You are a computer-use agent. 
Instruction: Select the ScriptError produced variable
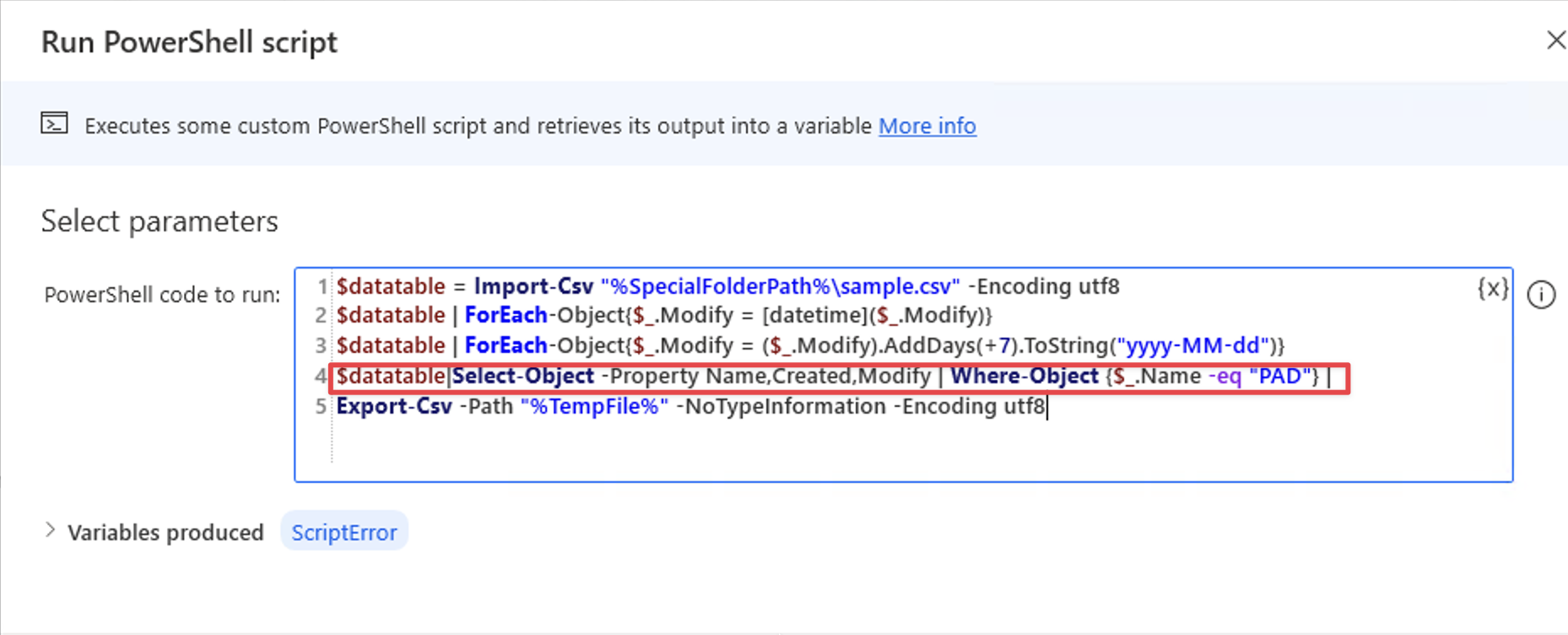(x=344, y=532)
